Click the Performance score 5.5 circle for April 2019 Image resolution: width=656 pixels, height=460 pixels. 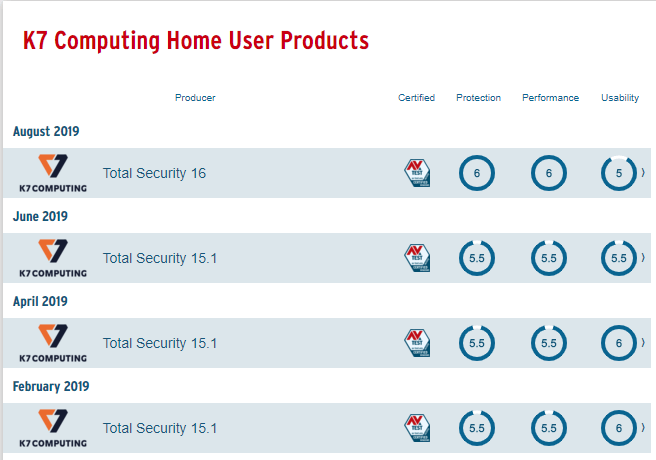pos(549,343)
